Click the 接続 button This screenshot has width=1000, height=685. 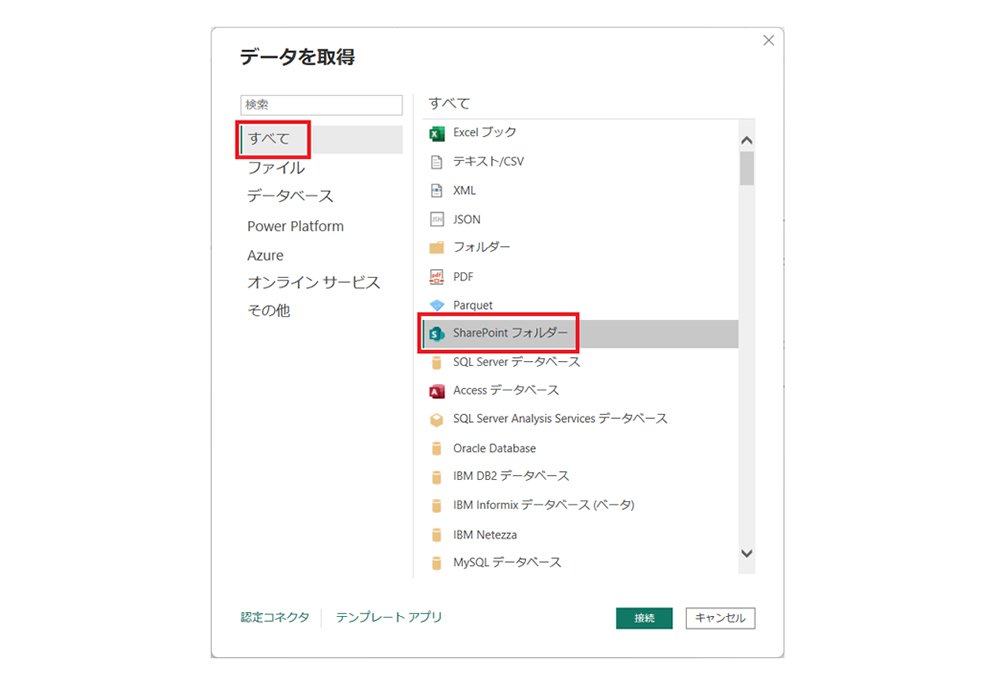tap(644, 618)
